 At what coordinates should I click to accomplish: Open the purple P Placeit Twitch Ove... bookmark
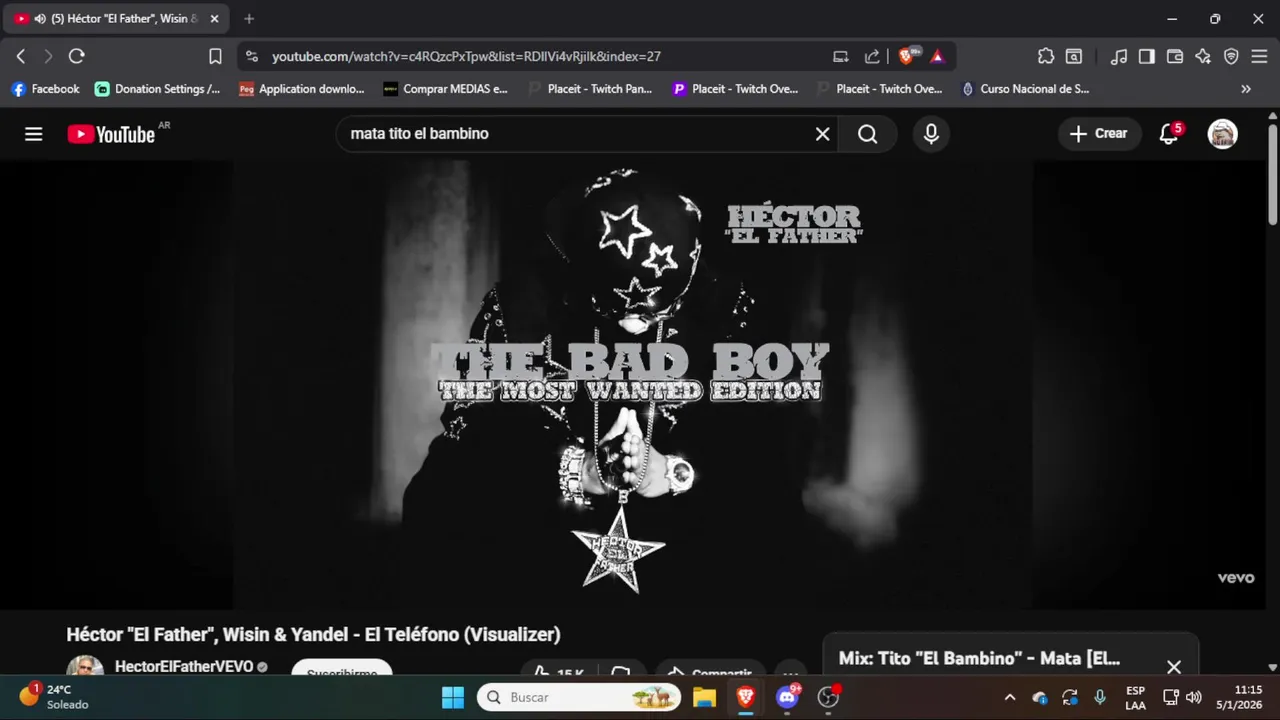pyautogui.click(x=735, y=89)
